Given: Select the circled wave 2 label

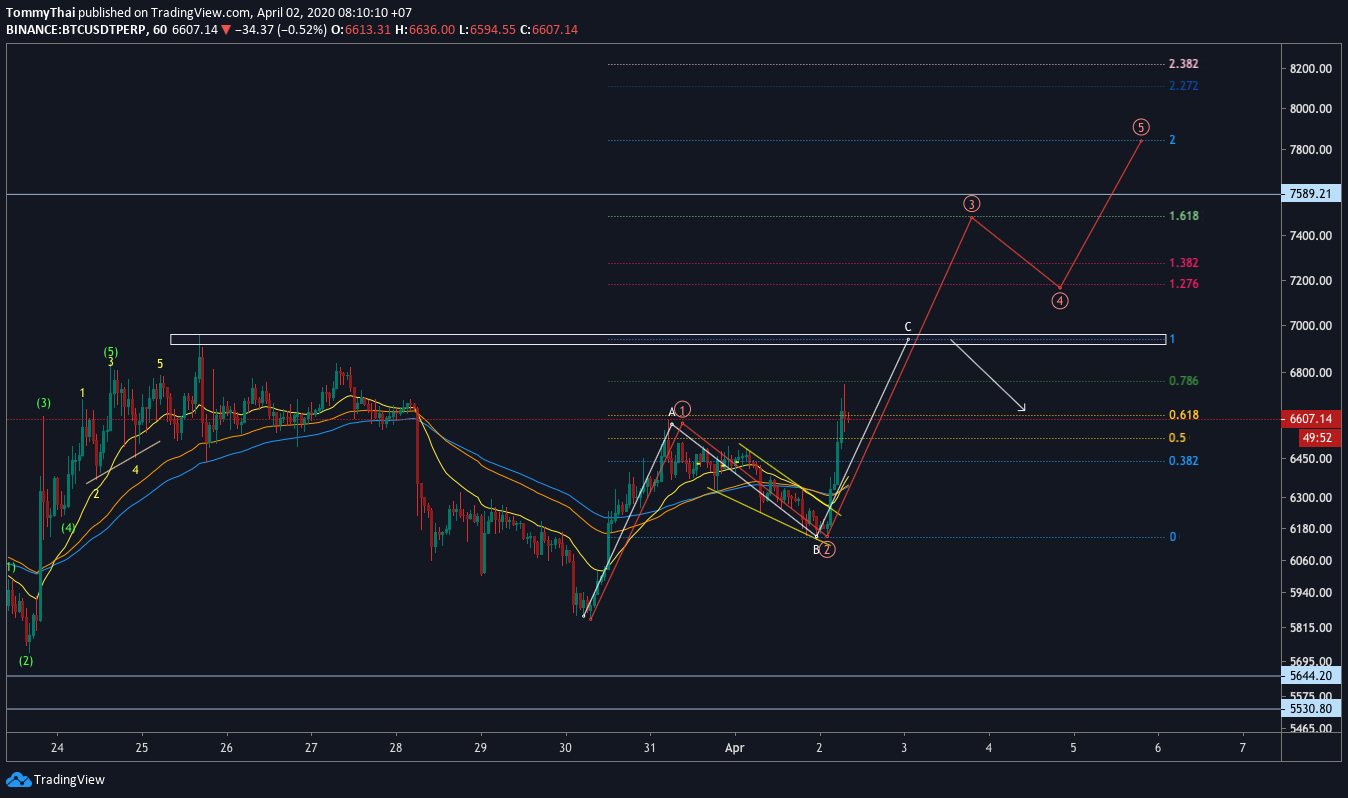Looking at the screenshot, I should pyautogui.click(x=827, y=549).
